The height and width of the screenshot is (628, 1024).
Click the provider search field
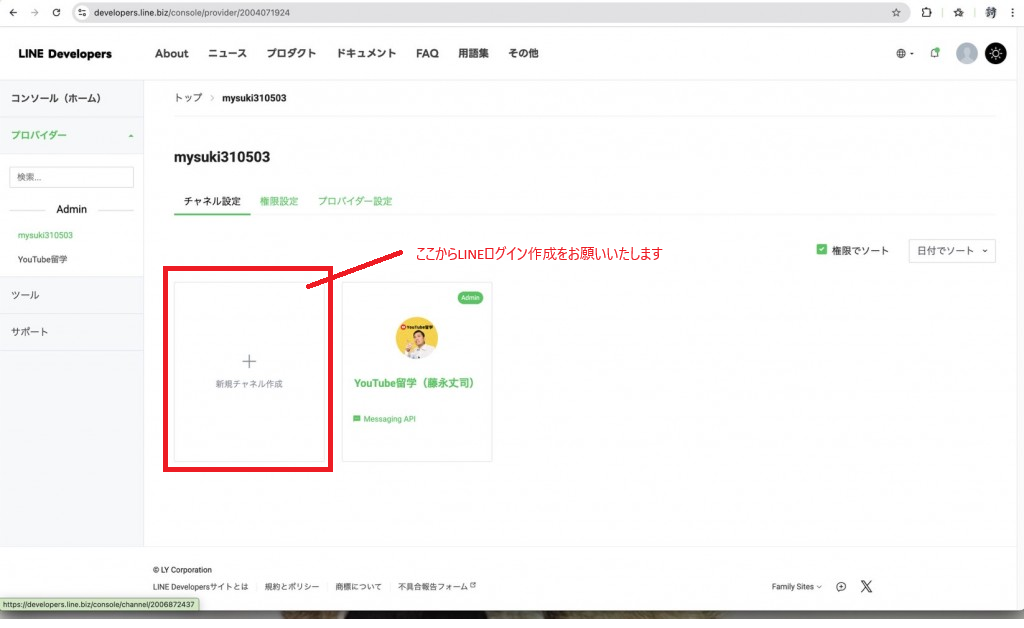71,177
